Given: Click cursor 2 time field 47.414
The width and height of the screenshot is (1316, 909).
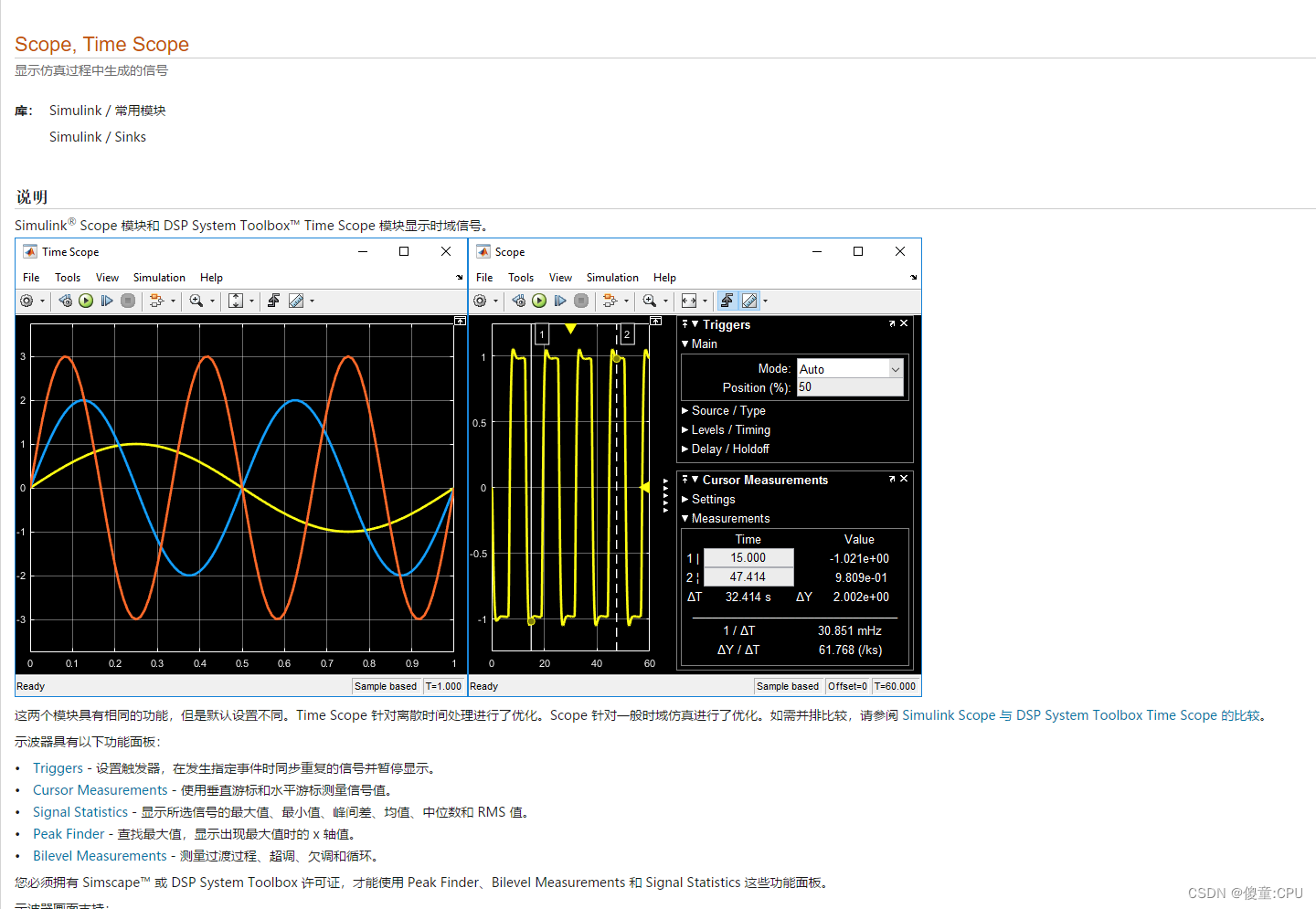Looking at the screenshot, I should [748, 576].
